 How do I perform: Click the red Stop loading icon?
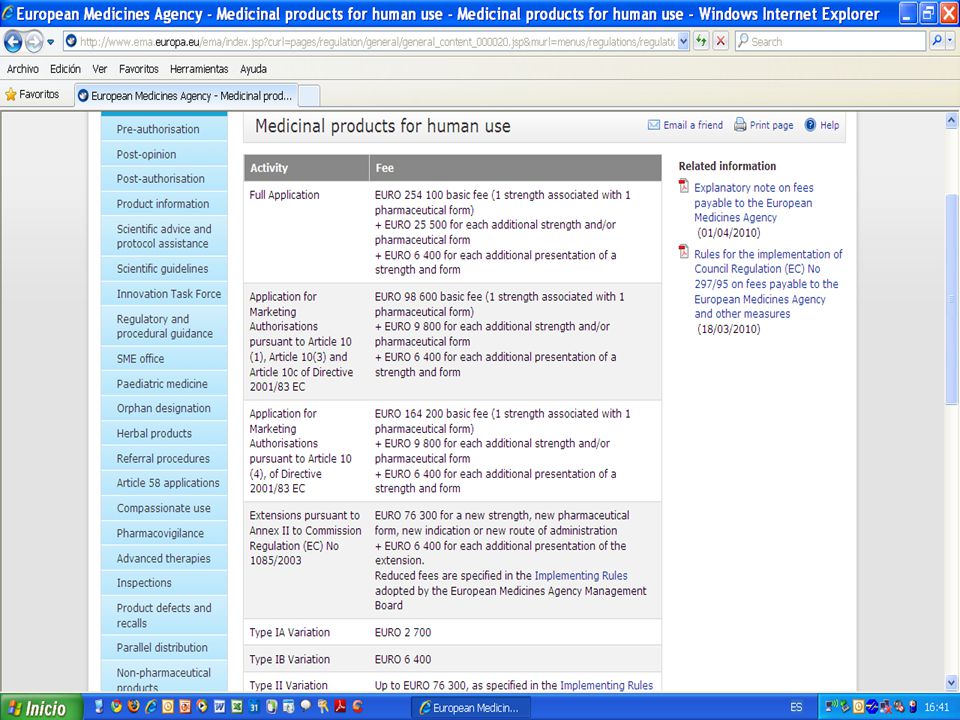721,42
